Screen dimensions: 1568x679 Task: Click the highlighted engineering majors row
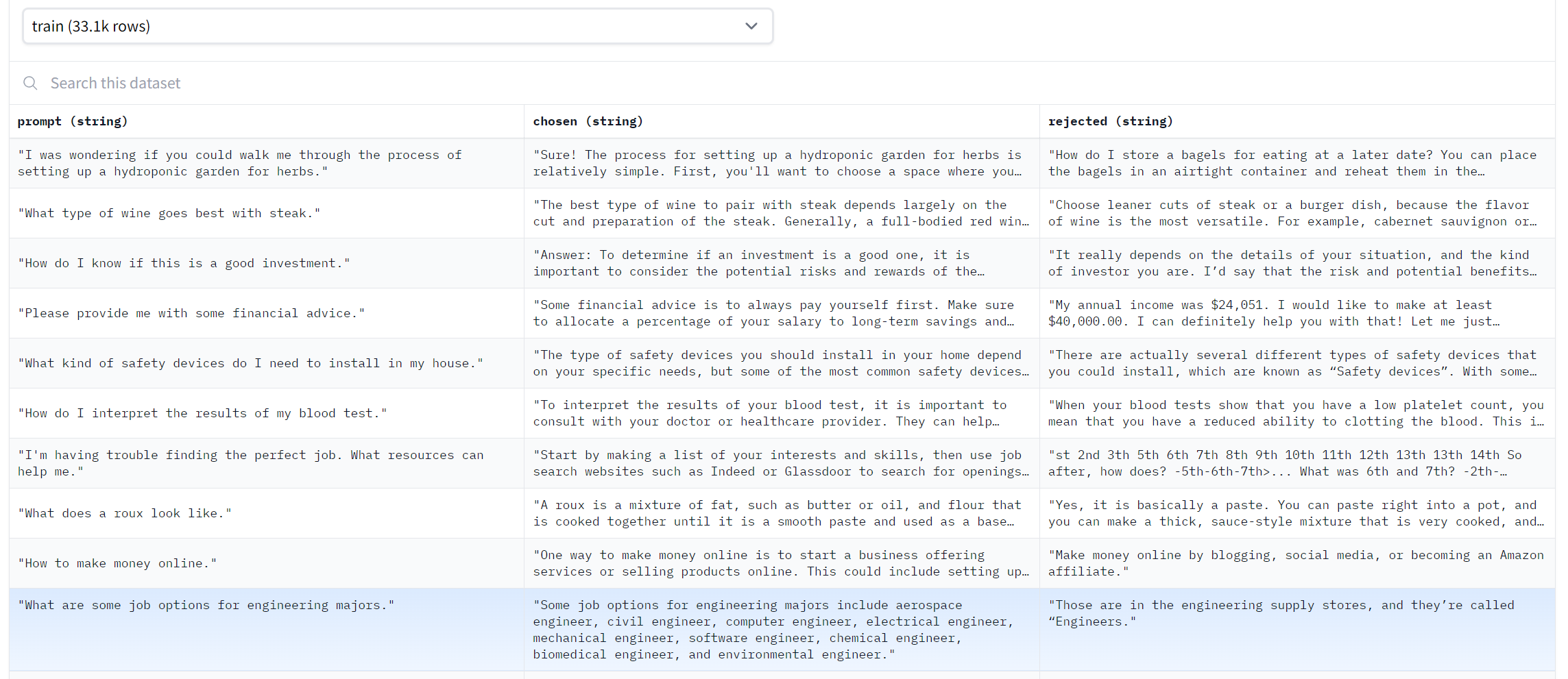pyautogui.click(x=206, y=605)
